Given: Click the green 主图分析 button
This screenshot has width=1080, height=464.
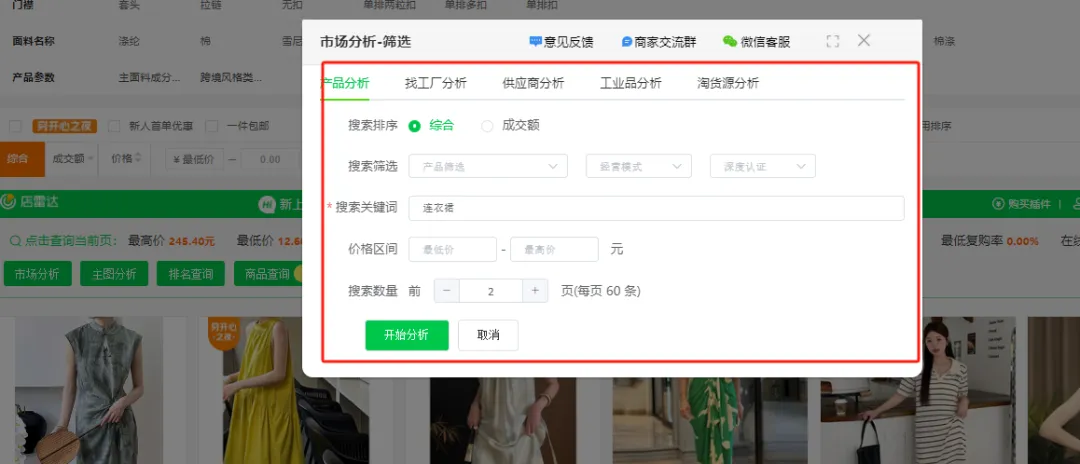Looking at the screenshot, I should tap(114, 273).
